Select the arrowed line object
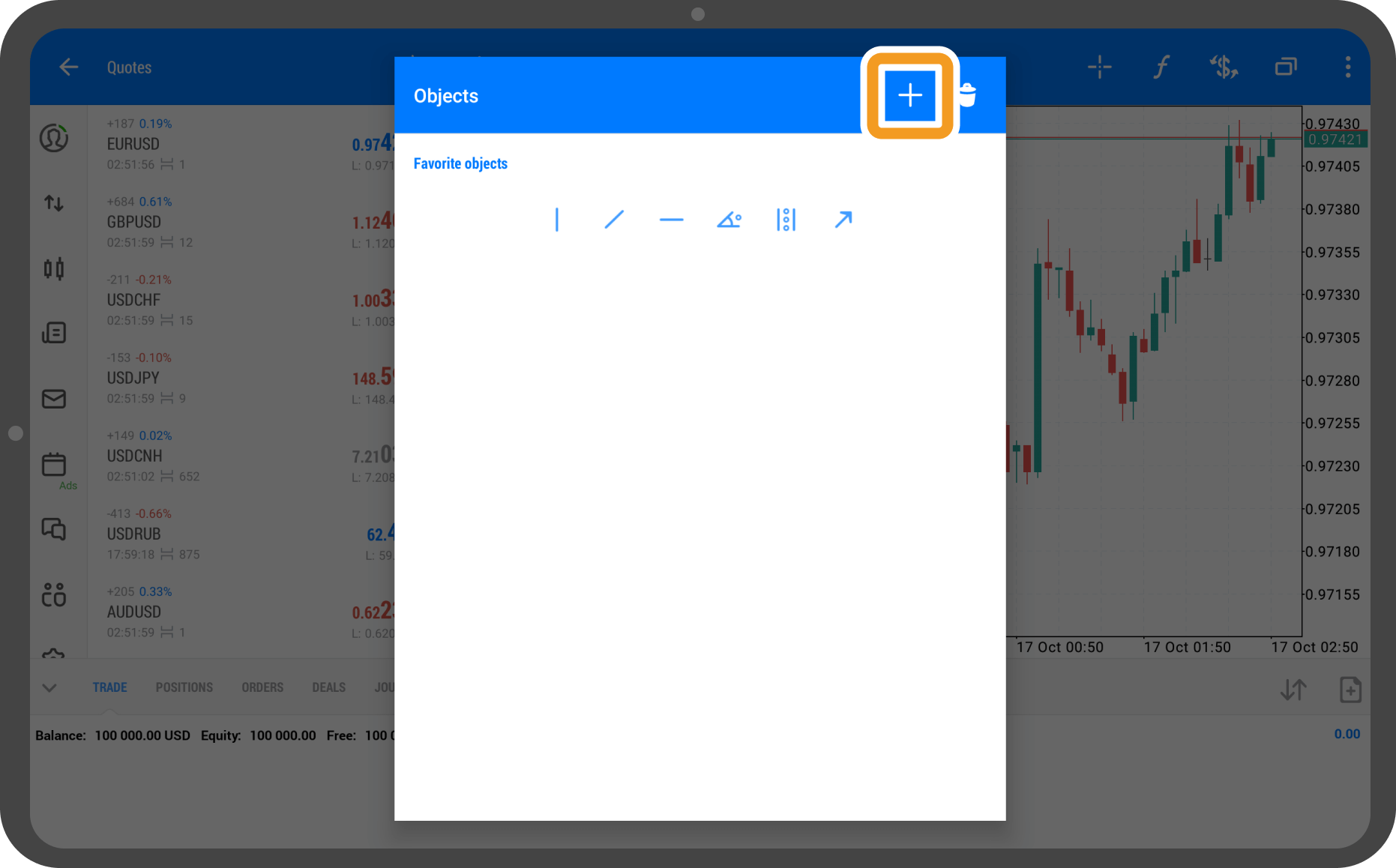The image size is (1396, 868). [843, 220]
